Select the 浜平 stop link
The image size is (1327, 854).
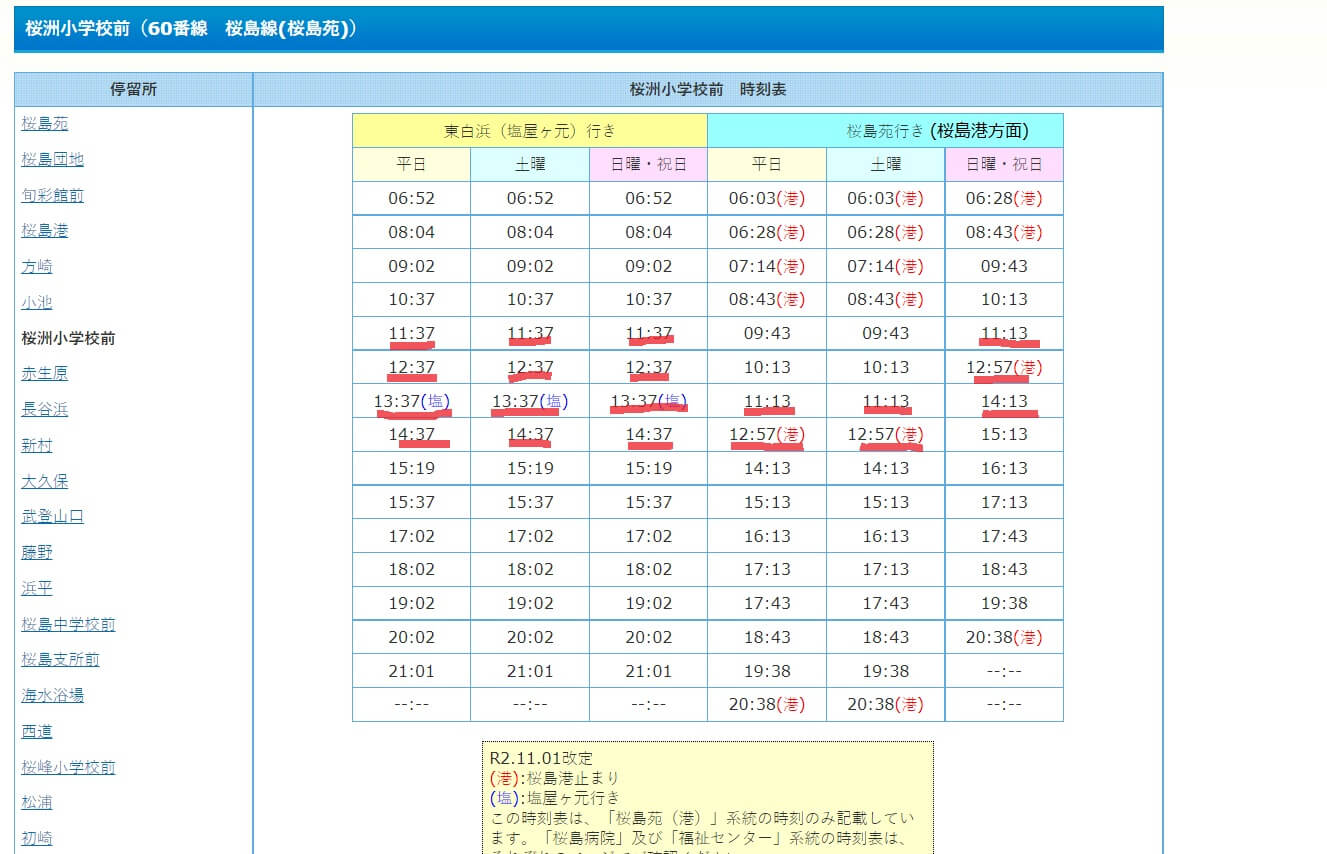pyautogui.click(x=37, y=589)
